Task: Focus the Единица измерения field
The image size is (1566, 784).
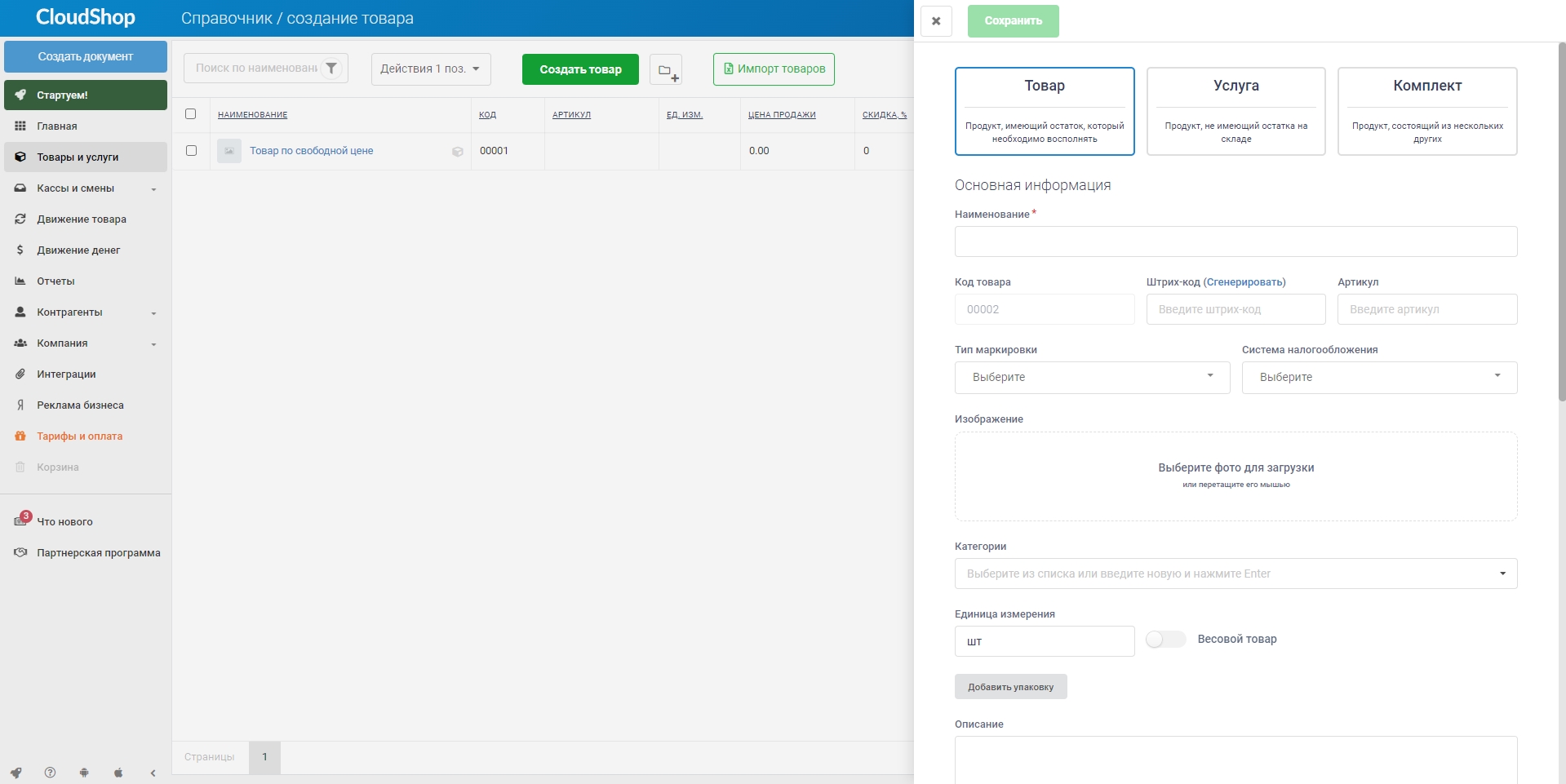Action: pyautogui.click(x=1045, y=641)
